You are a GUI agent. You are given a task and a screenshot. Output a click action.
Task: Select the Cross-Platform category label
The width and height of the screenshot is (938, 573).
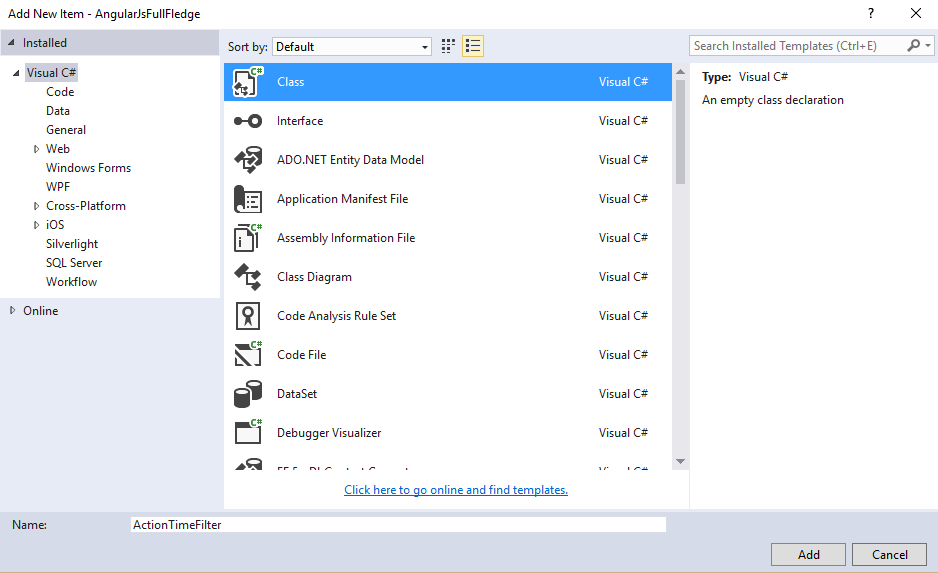86,206
